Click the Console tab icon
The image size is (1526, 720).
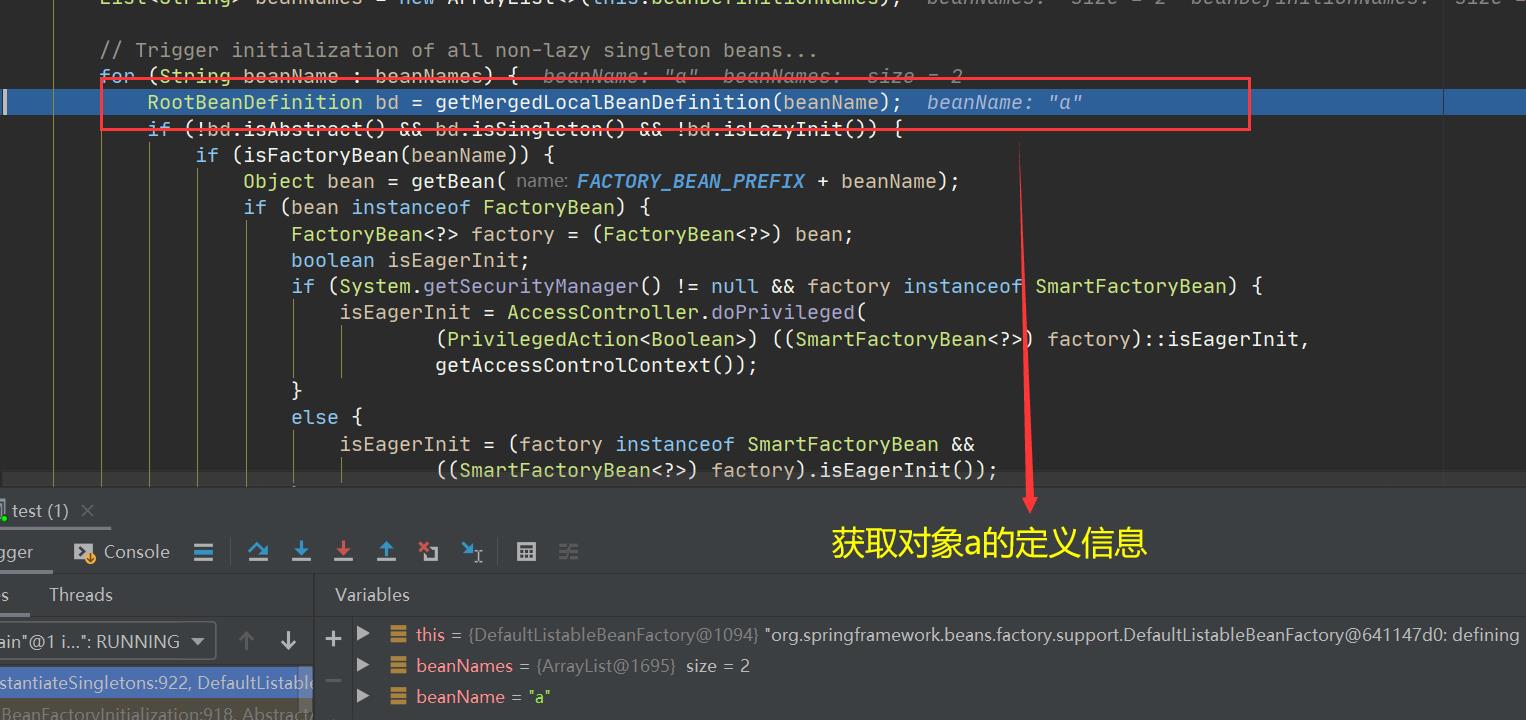pyautogui.click(x=84, y=552)
